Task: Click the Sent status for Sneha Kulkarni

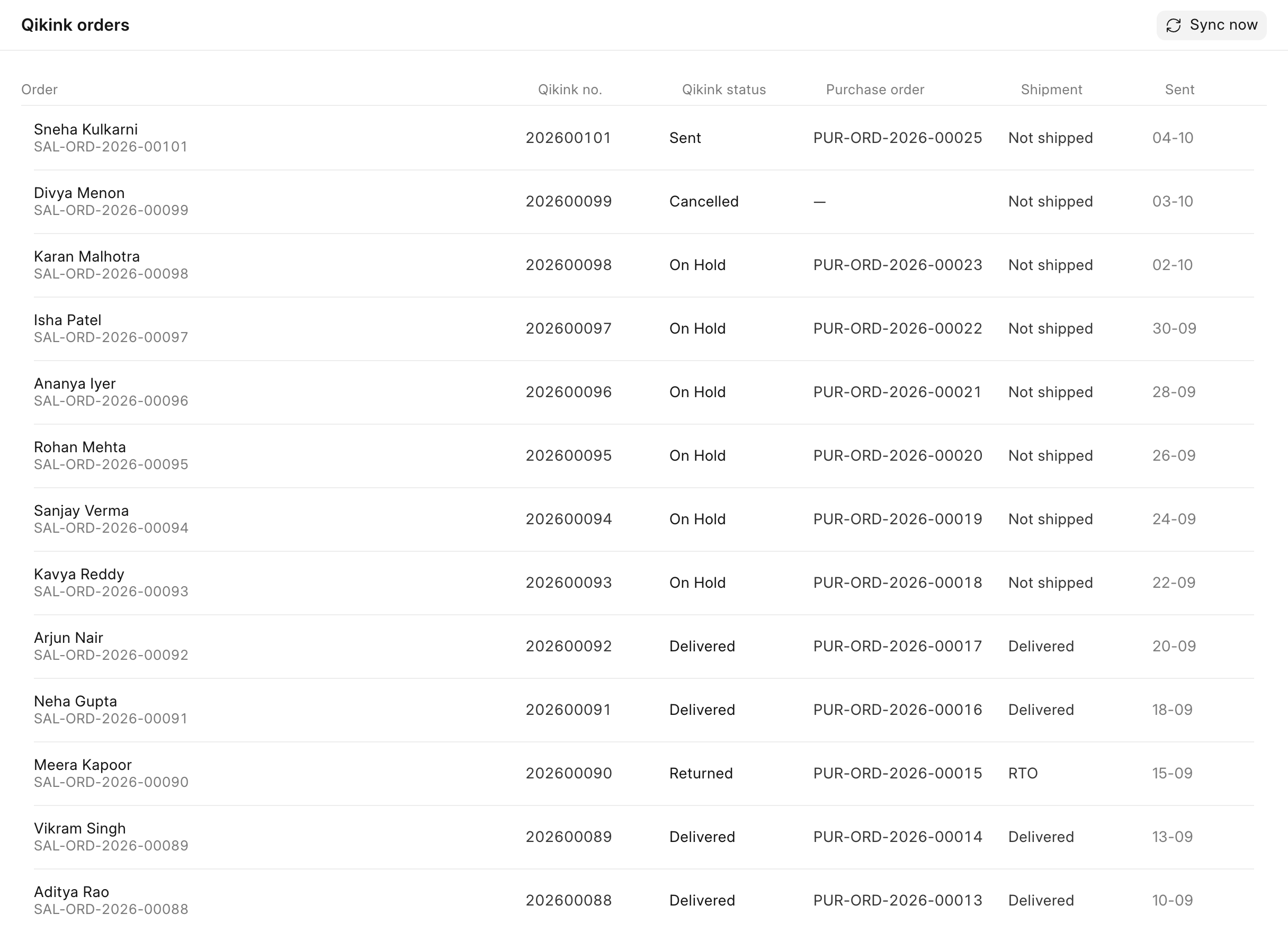Action: pyautogui.click(x=685, y=138)
